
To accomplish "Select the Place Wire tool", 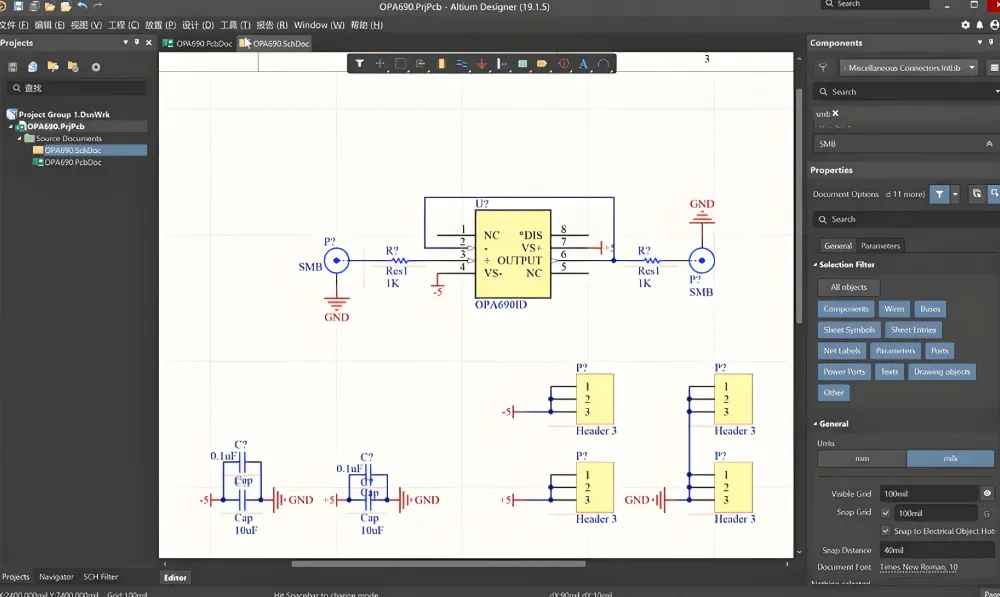I will 461,64.
